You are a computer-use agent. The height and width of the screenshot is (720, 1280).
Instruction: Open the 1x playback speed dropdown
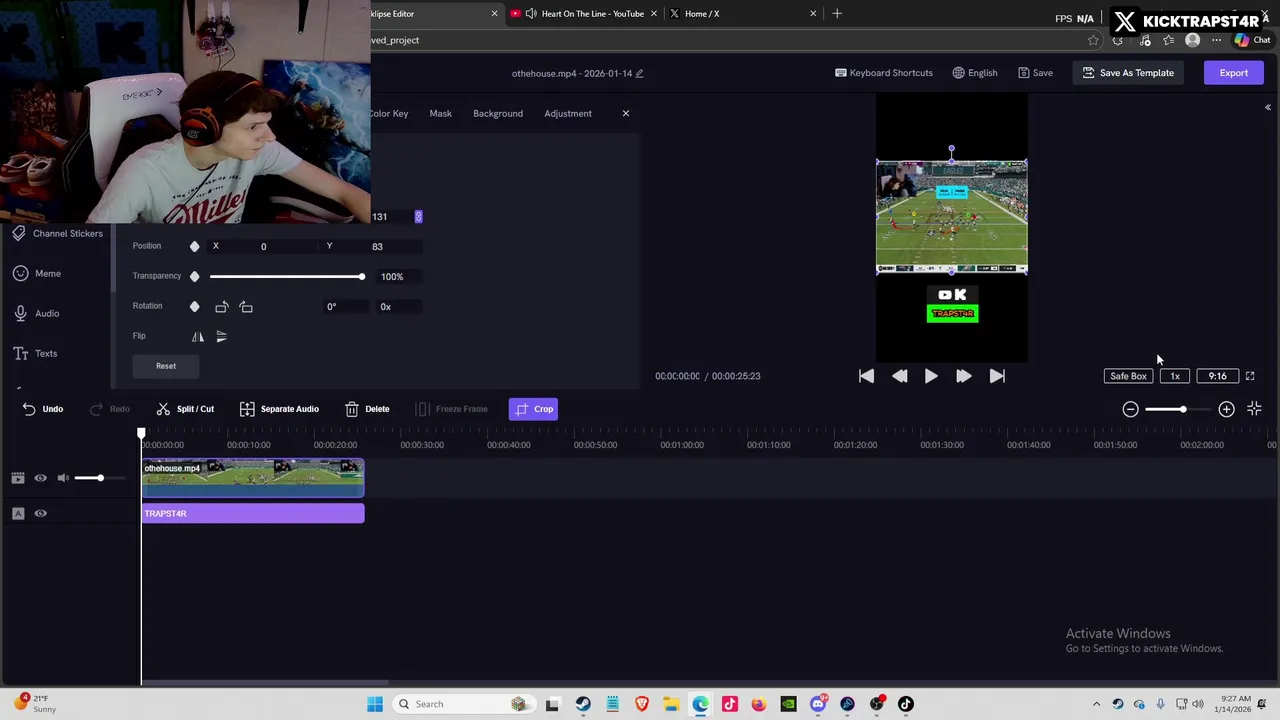(1175, 376)
